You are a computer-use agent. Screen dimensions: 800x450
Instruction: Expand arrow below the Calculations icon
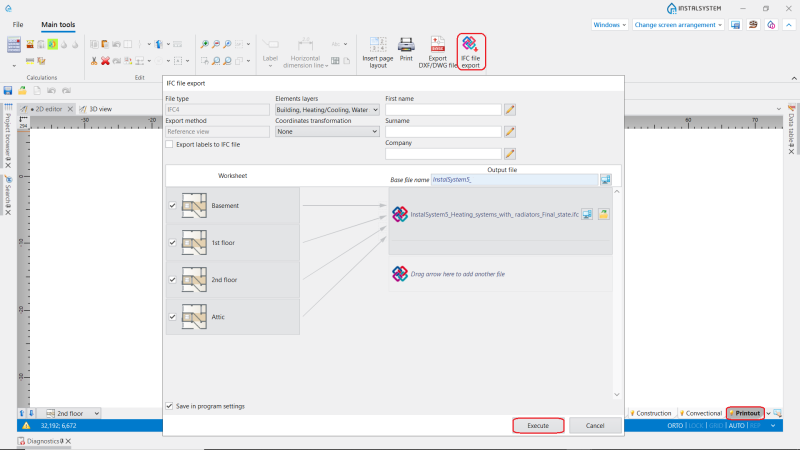point(14,66)
